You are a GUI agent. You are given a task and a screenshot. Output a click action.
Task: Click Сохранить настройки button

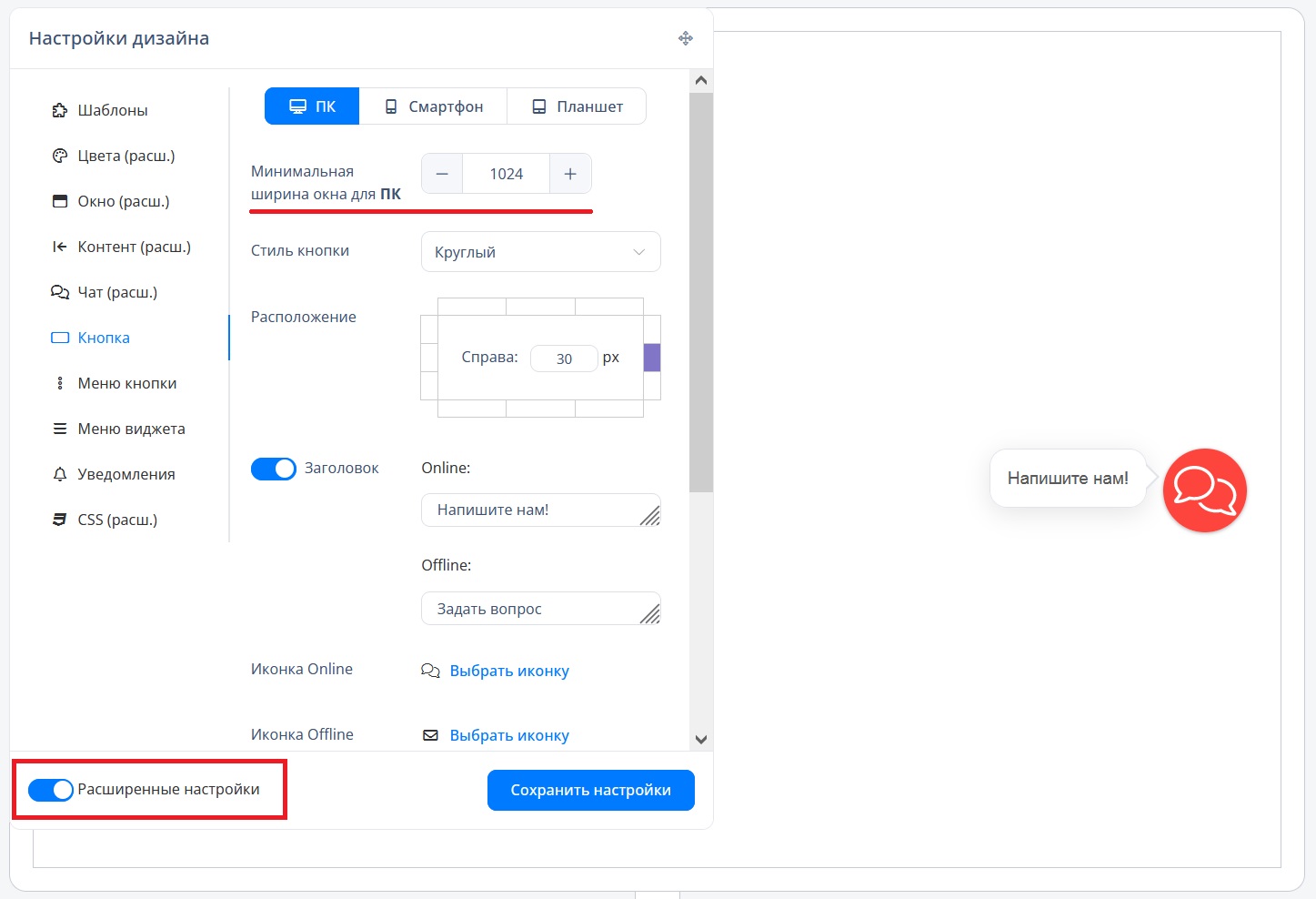pos(590,790)
